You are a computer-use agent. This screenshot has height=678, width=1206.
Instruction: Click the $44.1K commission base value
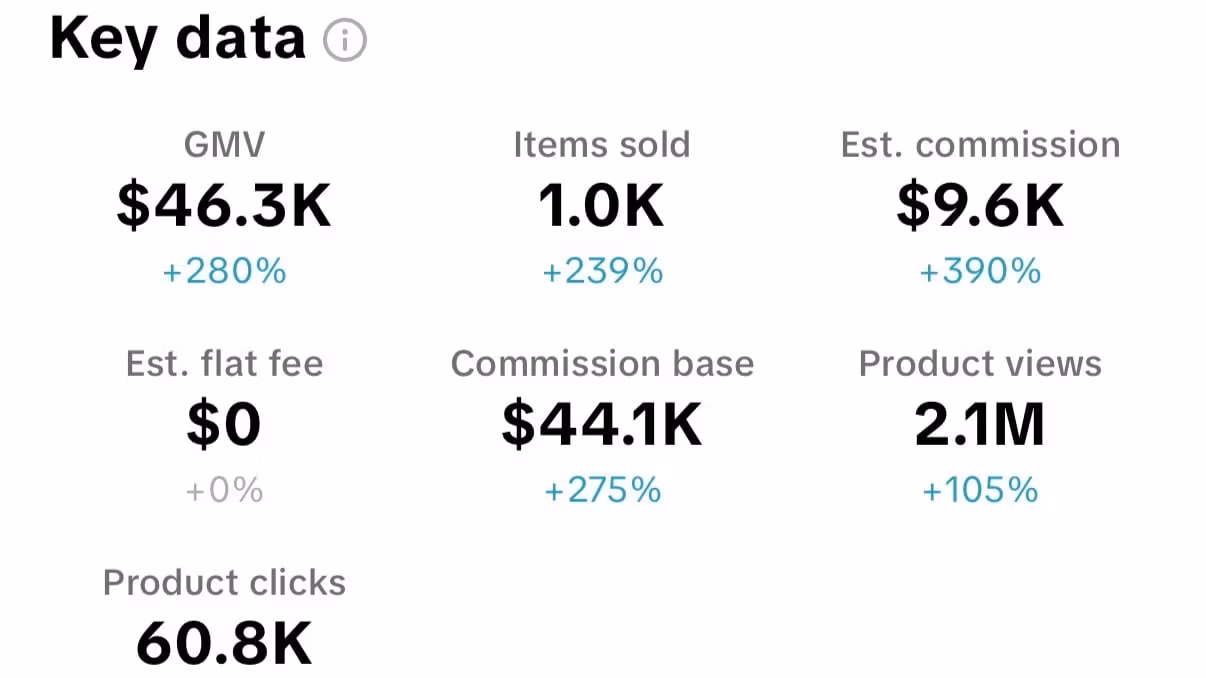pos(602,425)
